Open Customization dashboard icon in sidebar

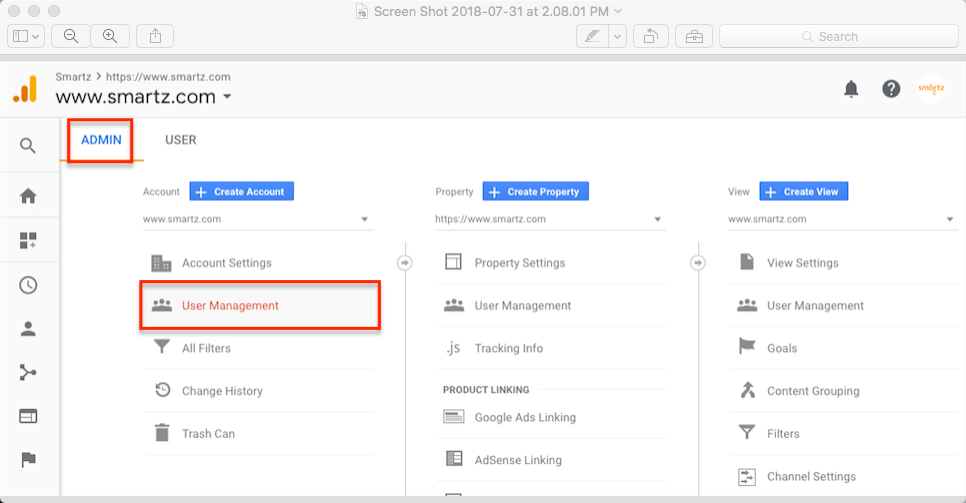[x=28, y=240]
